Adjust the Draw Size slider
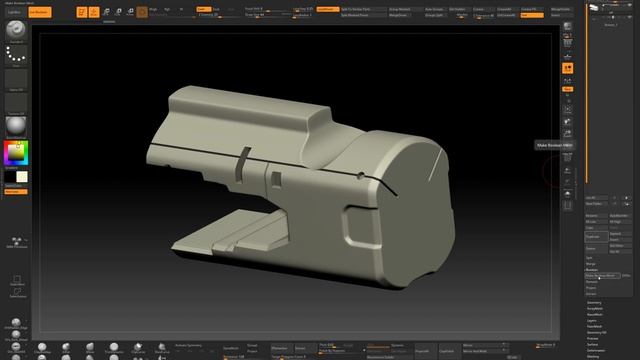This screenshot has width=640, height=360. [267, 15]
